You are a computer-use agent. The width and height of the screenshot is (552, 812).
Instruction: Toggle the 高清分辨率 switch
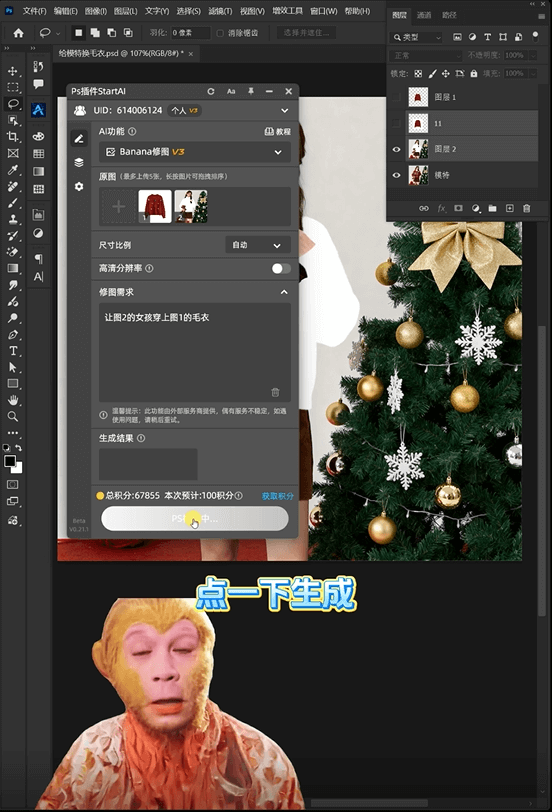(281, 268)
